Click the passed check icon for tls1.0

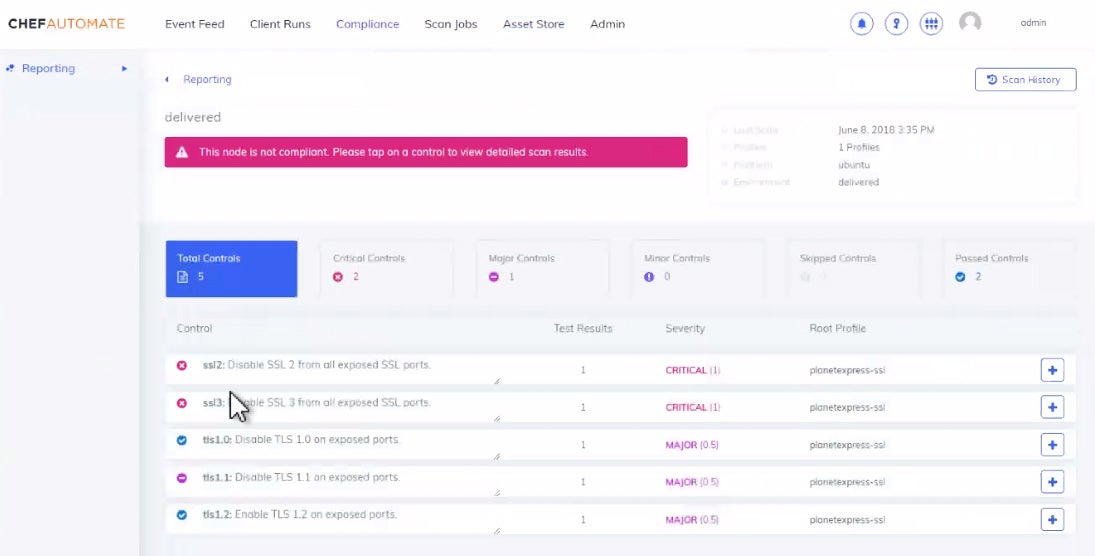pyautogui.click(x=182, y=440)
